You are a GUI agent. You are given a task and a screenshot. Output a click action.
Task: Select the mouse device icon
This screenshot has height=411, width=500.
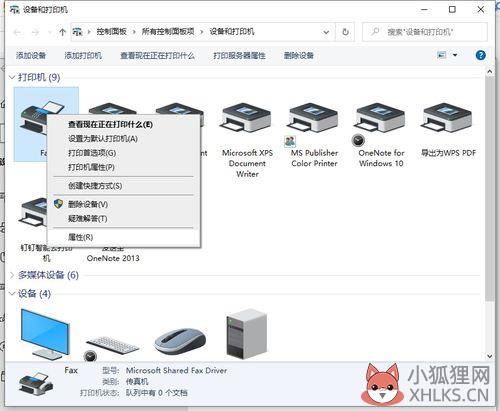[180, 341]
